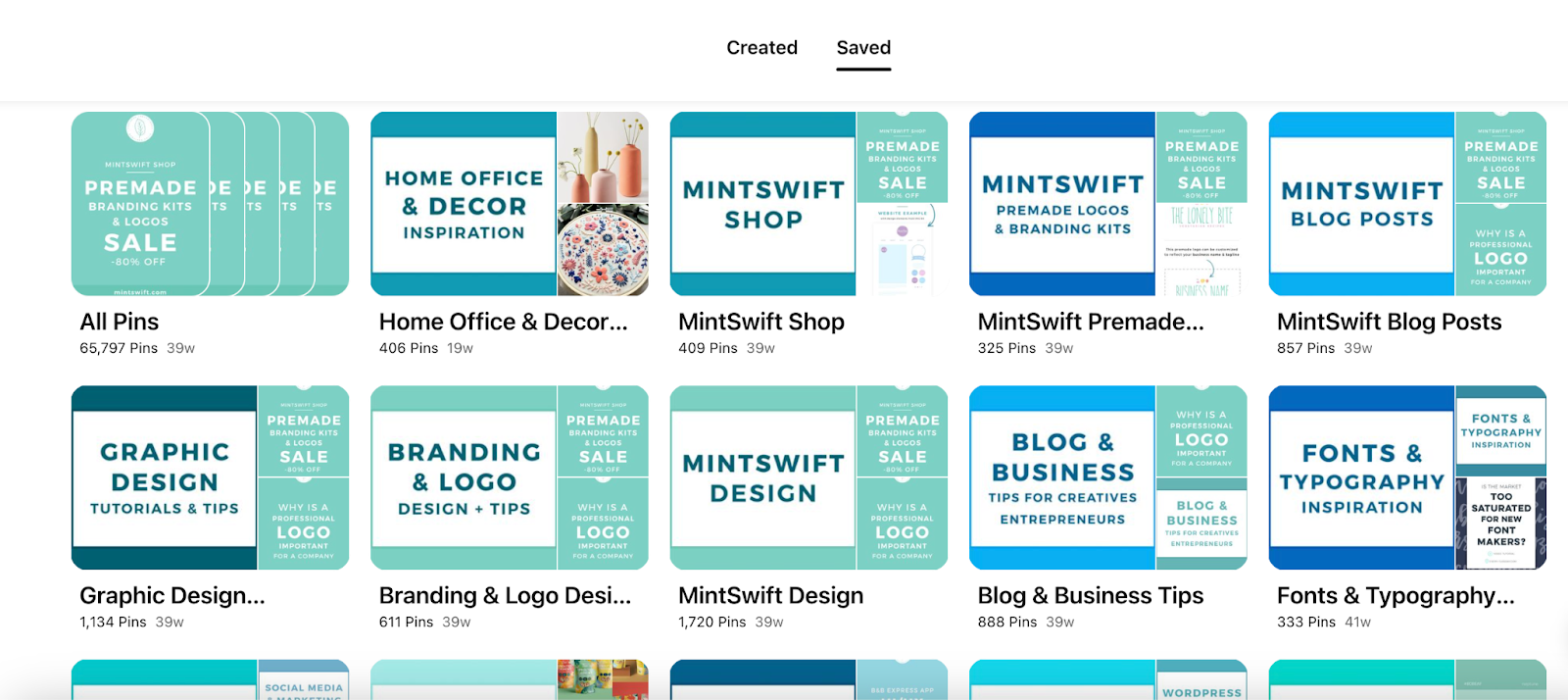Click the embroidery hoop thumbnail image
This screenshot has height=700, width=1568.
pos(603,250)
